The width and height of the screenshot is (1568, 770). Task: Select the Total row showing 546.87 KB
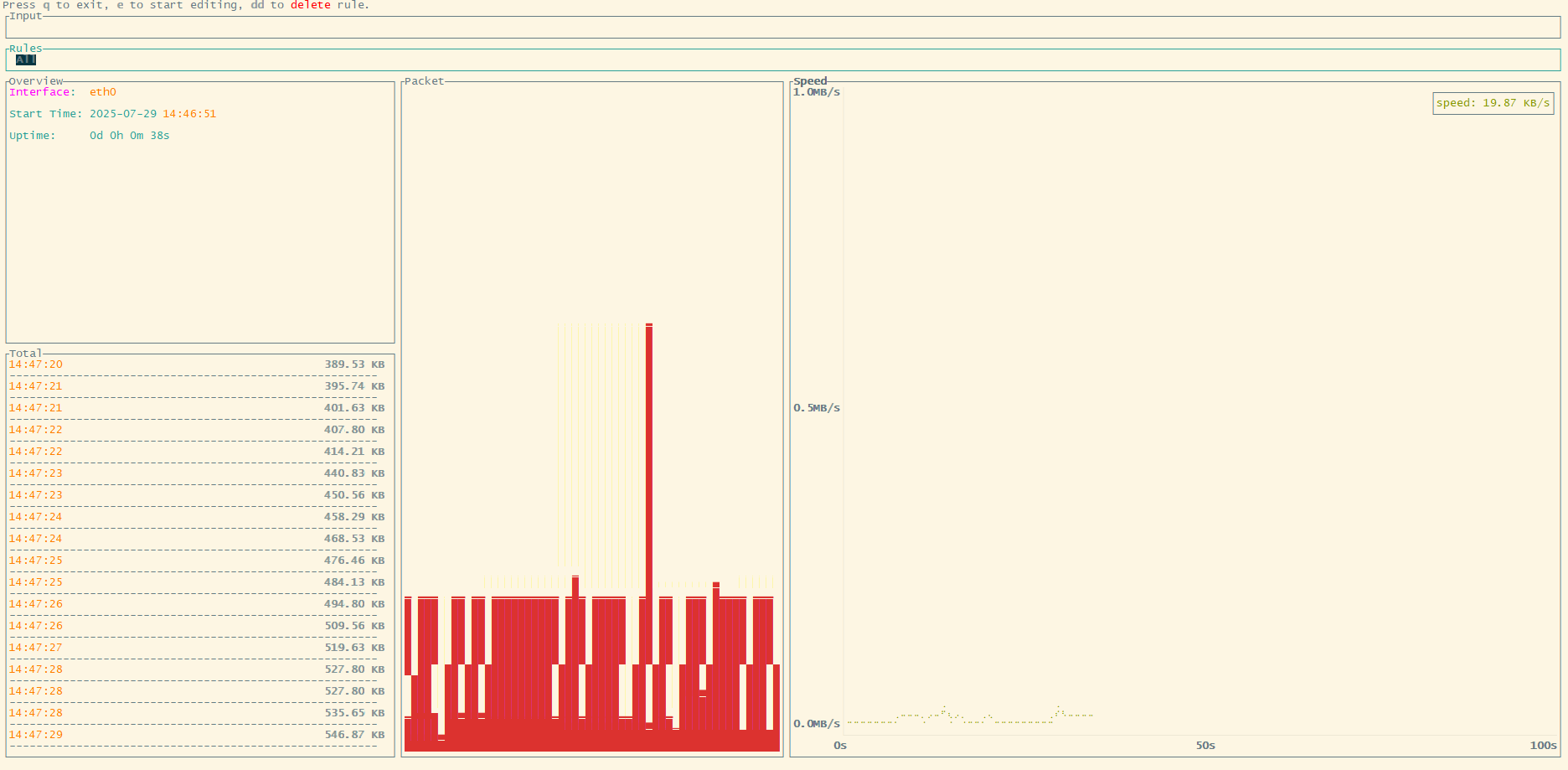tap(197, 735)
